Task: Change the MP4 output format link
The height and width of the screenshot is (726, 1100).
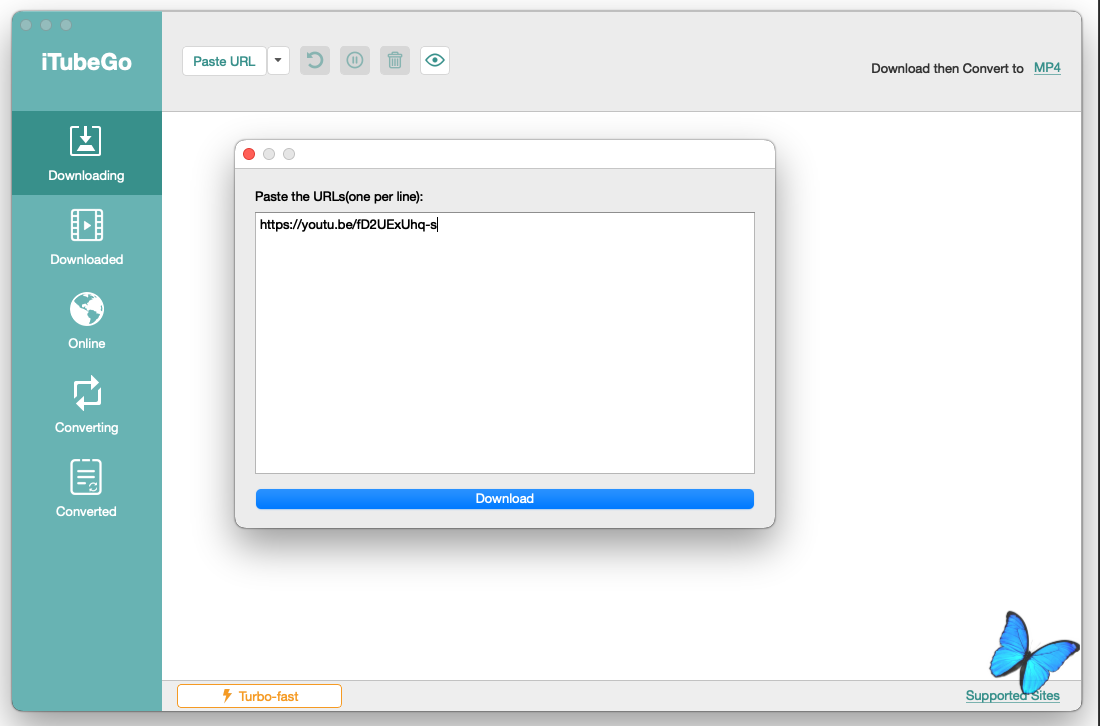Action: click(x=1047, y=68)
